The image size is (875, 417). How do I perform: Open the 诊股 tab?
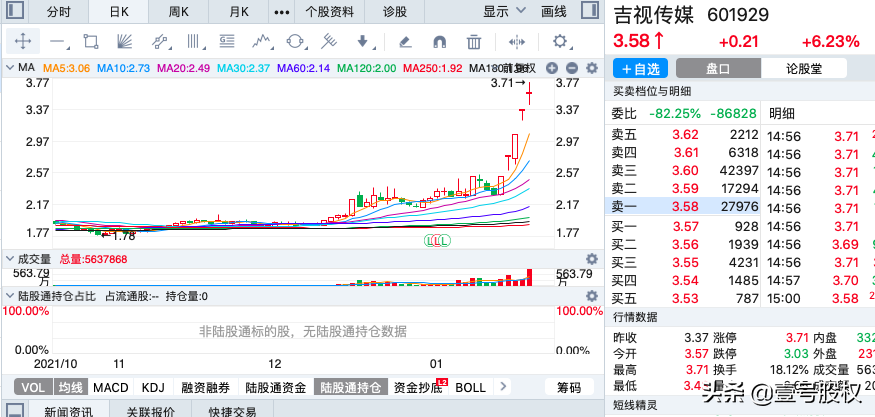(395, 11)
